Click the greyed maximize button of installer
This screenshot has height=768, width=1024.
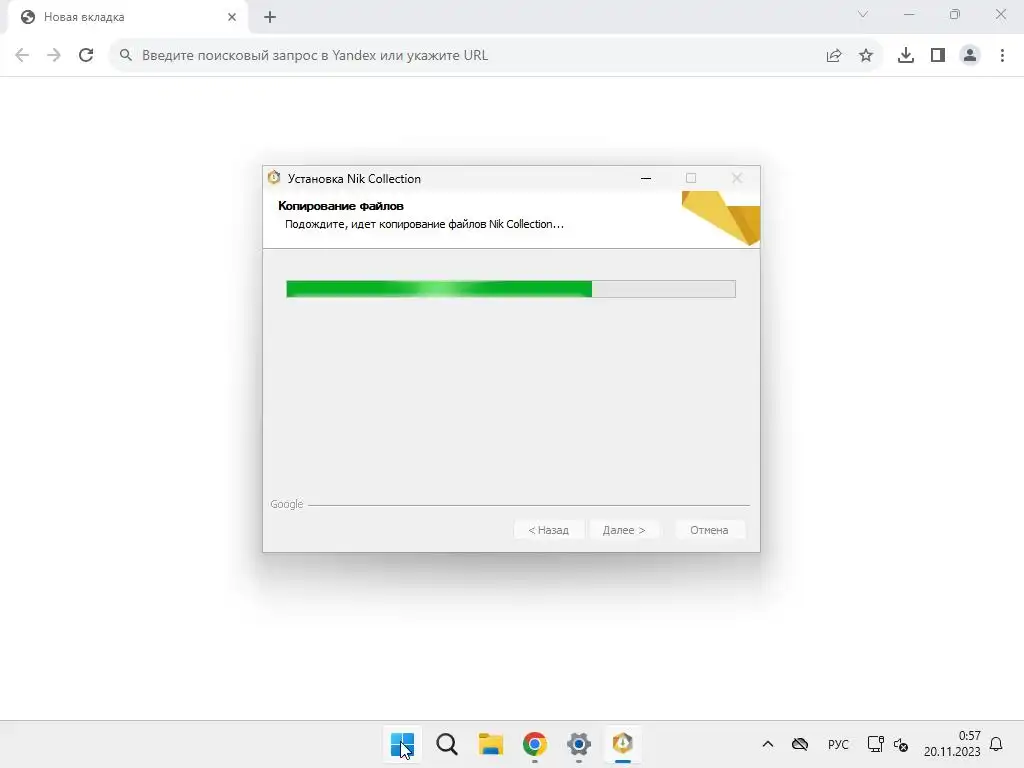pos(691,178)
